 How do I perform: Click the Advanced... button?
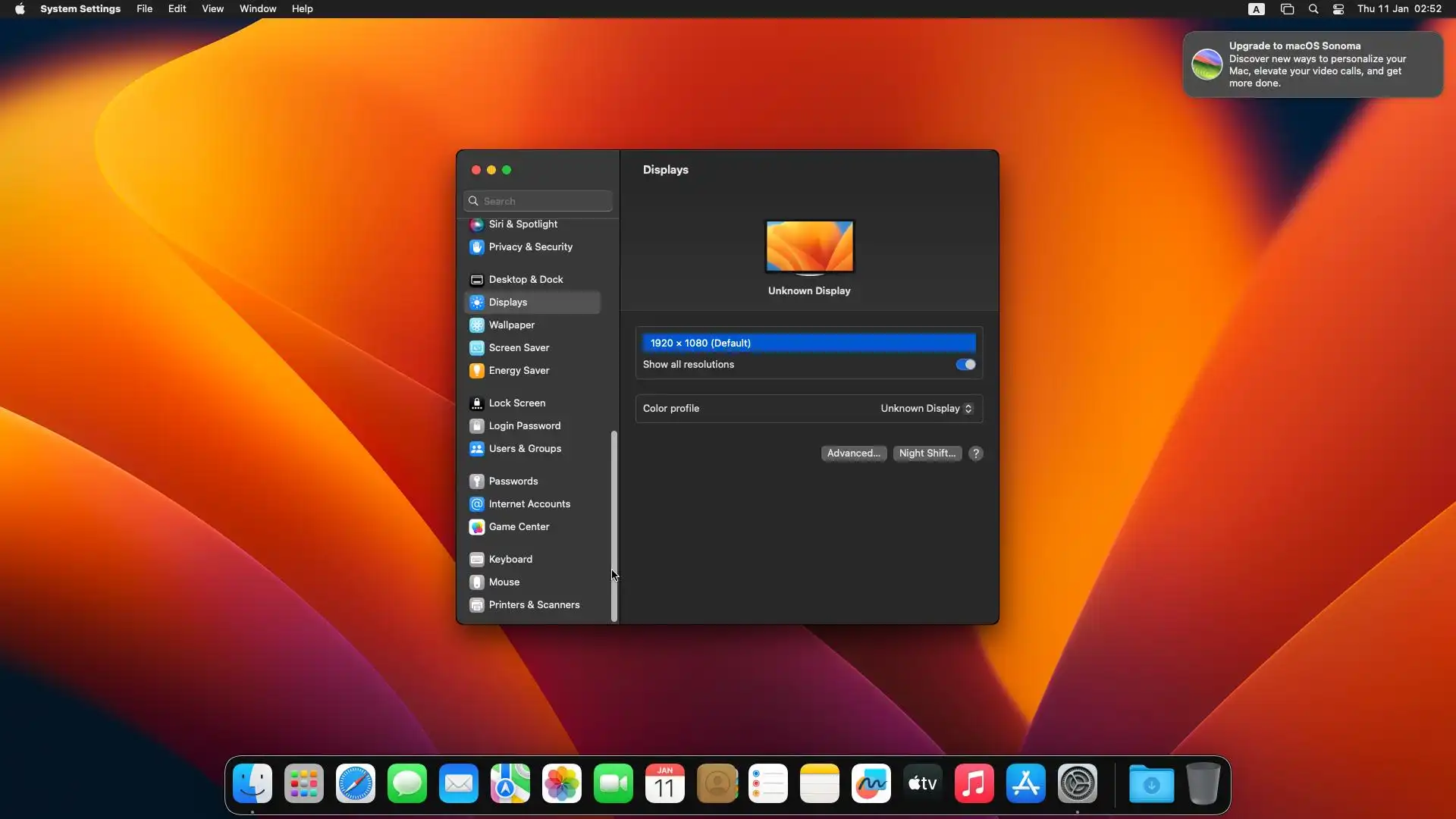(853, 453)
